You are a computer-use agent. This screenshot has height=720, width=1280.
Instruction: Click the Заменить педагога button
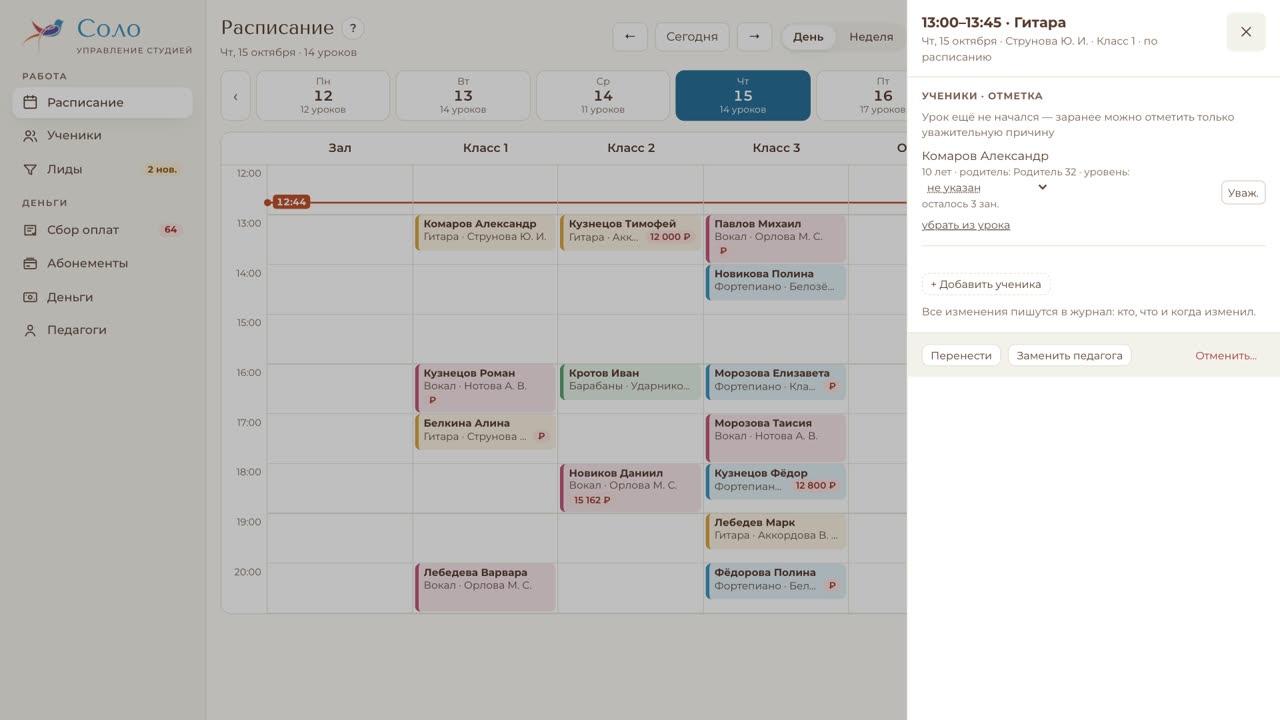tap(1070, 355)
